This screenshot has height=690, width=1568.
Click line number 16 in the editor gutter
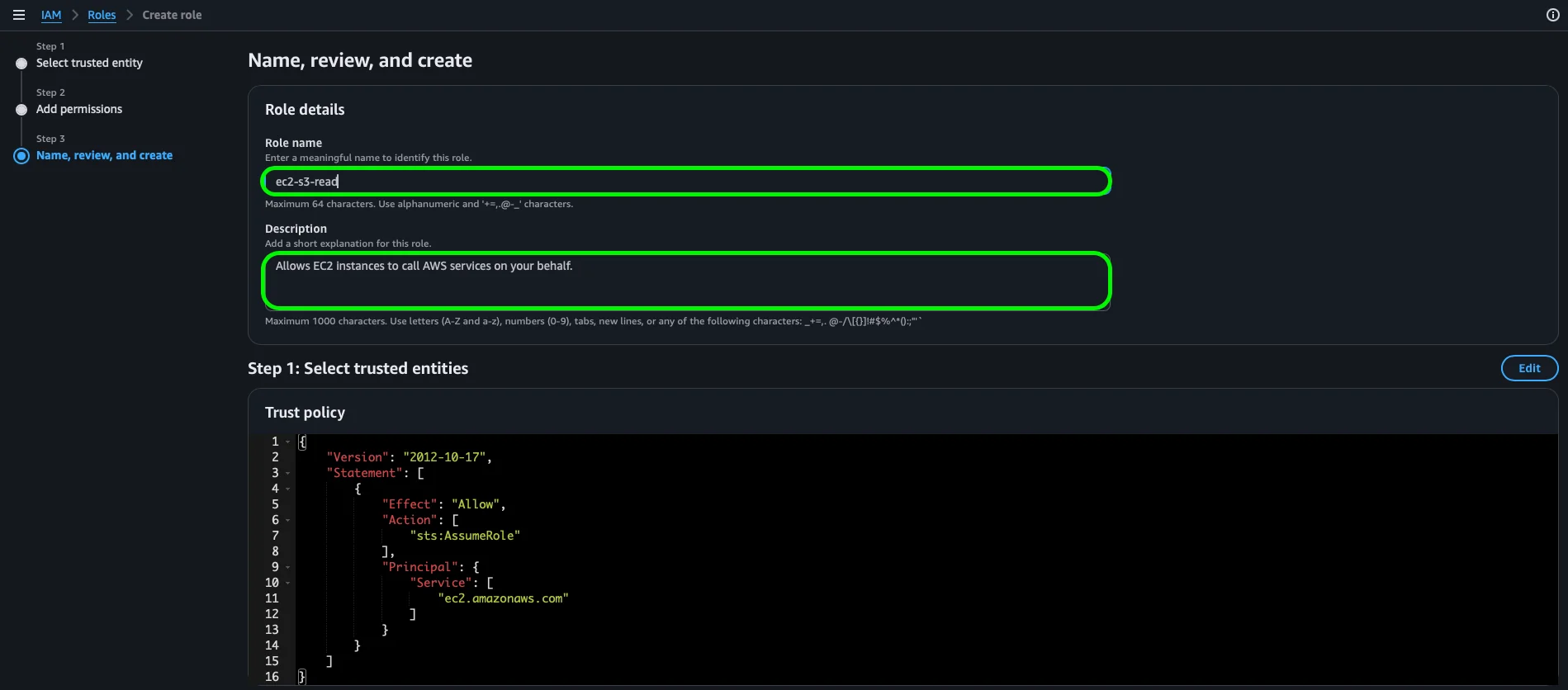(272, 677)
